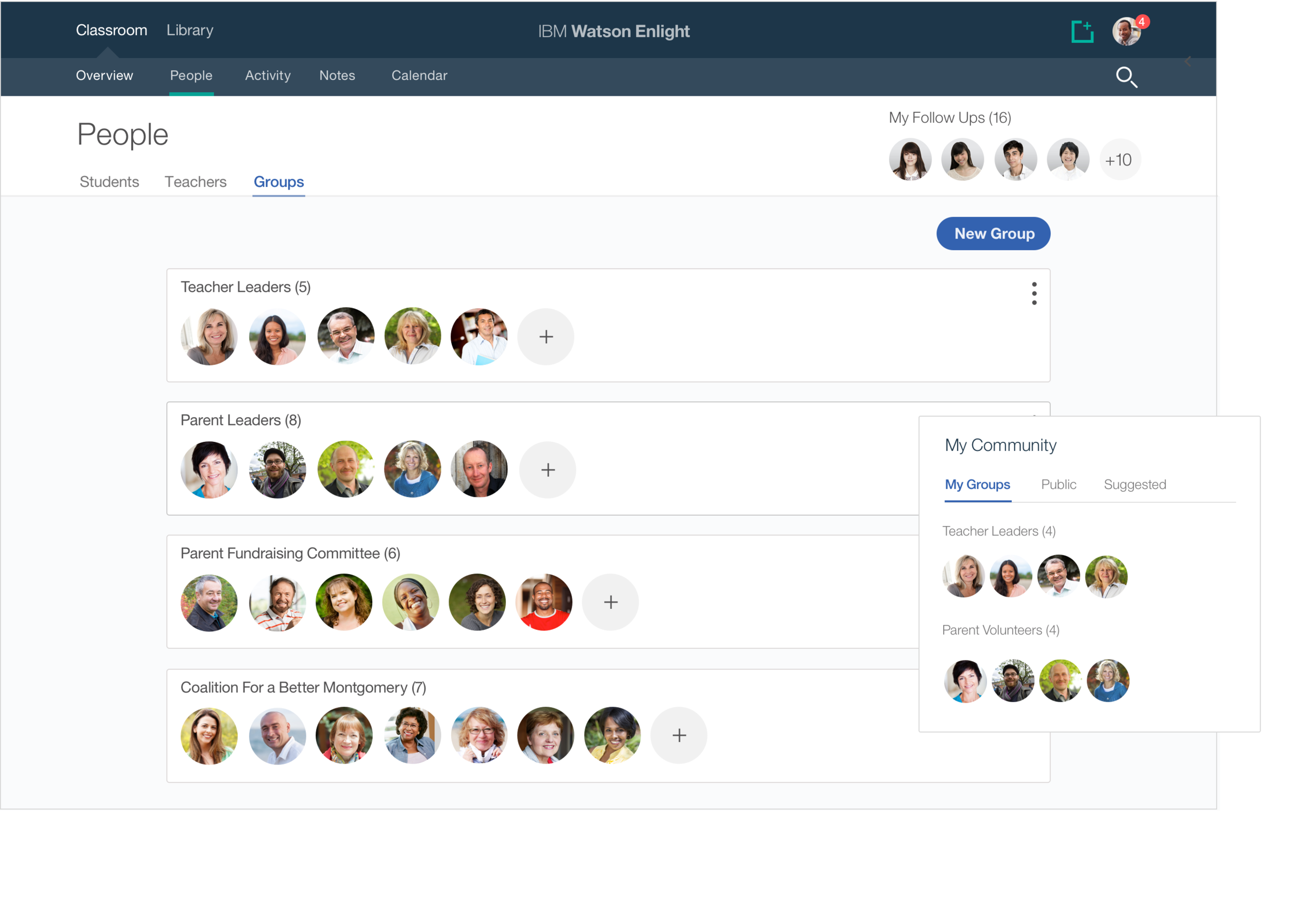This screenshot has height=918, width=1316.
Task: Open first avatar under Parent Volunteers (4)
Action: point(965,680)
